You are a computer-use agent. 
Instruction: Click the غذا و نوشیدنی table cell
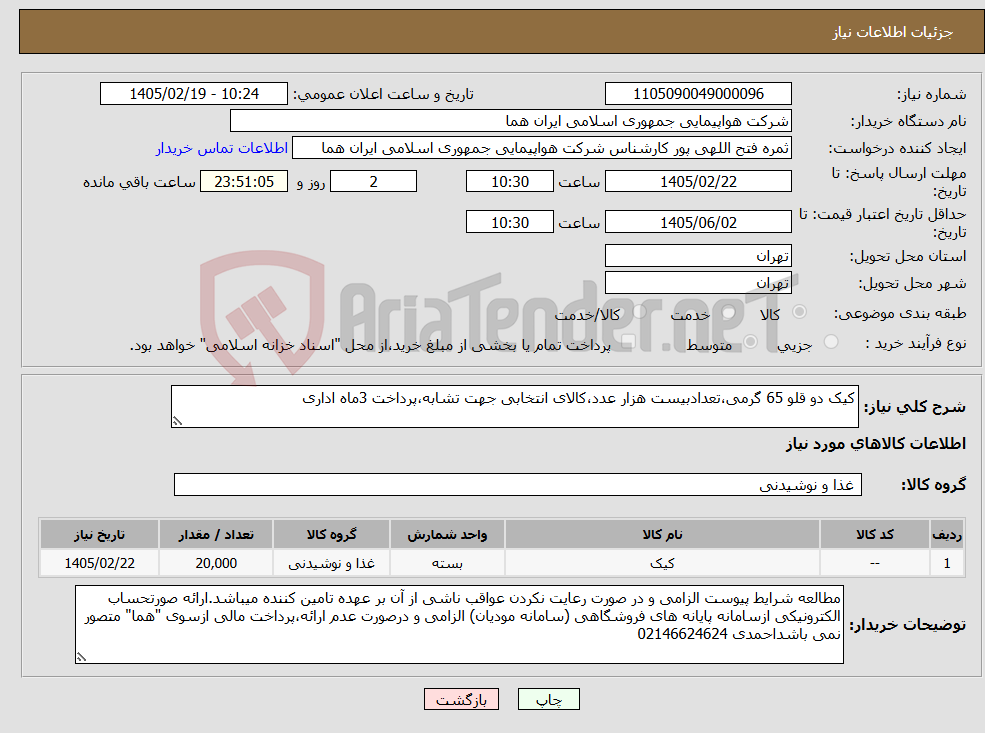(x=331, y=563)
